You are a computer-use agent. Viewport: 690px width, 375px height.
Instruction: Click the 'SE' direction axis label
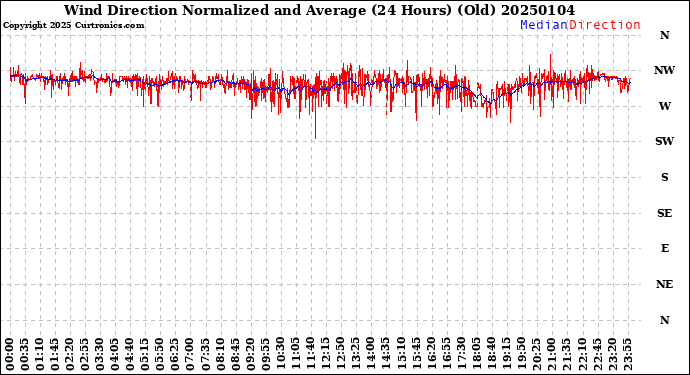[664, 213]
